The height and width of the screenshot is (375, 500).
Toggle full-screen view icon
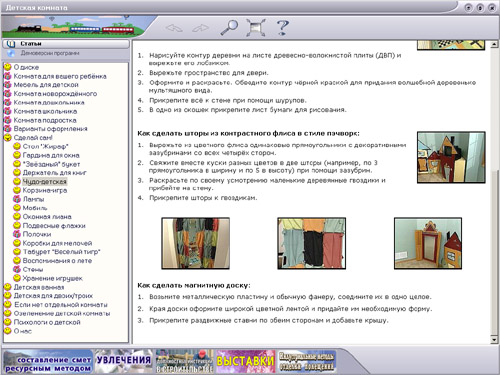255,27
